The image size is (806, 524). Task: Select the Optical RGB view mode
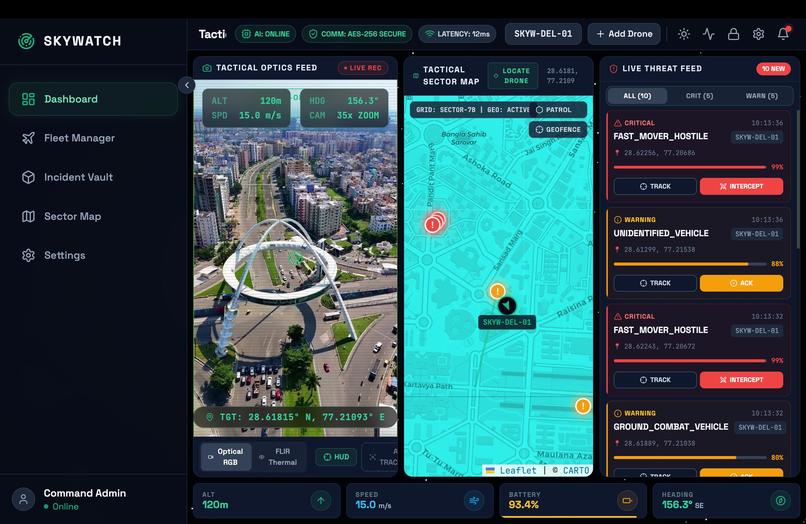(226, 457)
